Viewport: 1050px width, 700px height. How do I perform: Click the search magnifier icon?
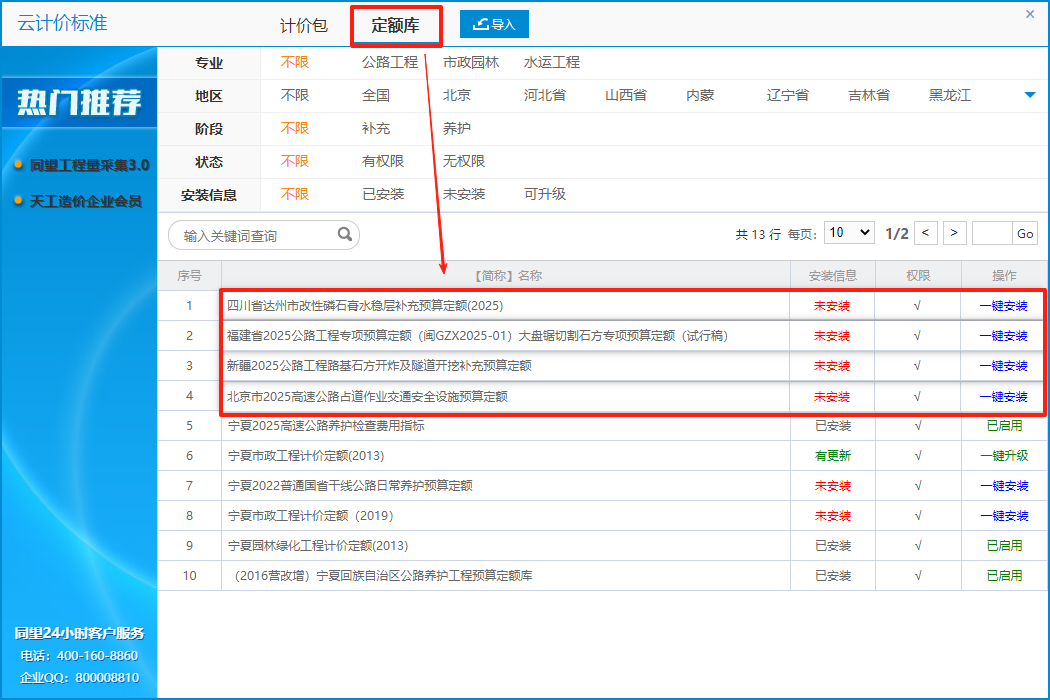coord(344,235)
